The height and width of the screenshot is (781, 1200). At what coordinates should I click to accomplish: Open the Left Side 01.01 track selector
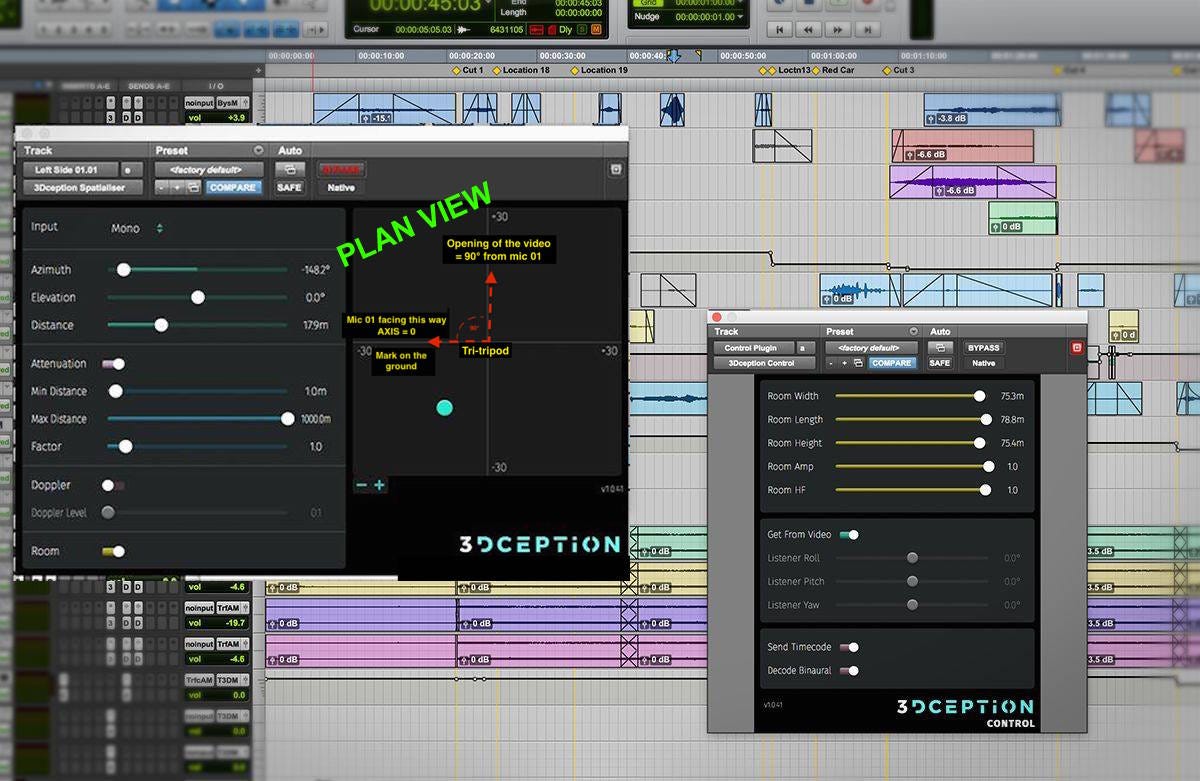tap(70, 170)
